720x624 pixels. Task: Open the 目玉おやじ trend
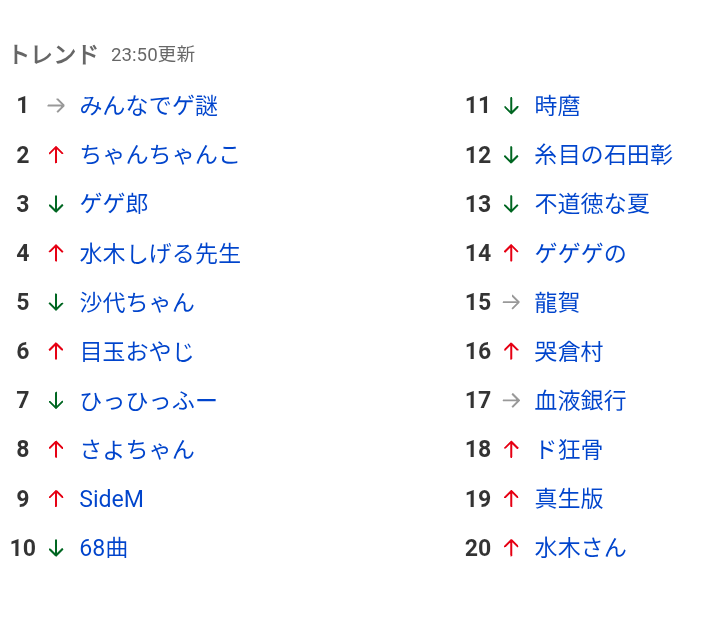coord(137,352)
